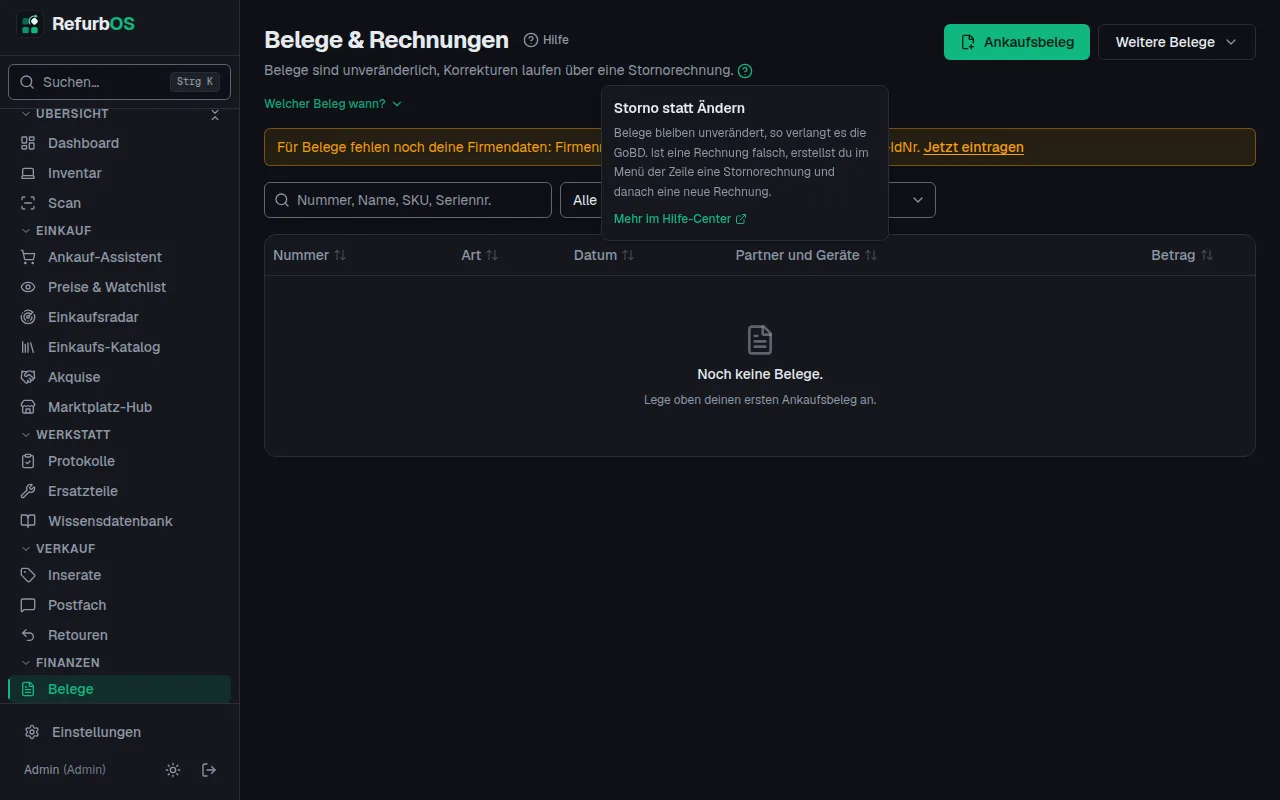Open Retouren via its return-arrow icon

point(28,635)
